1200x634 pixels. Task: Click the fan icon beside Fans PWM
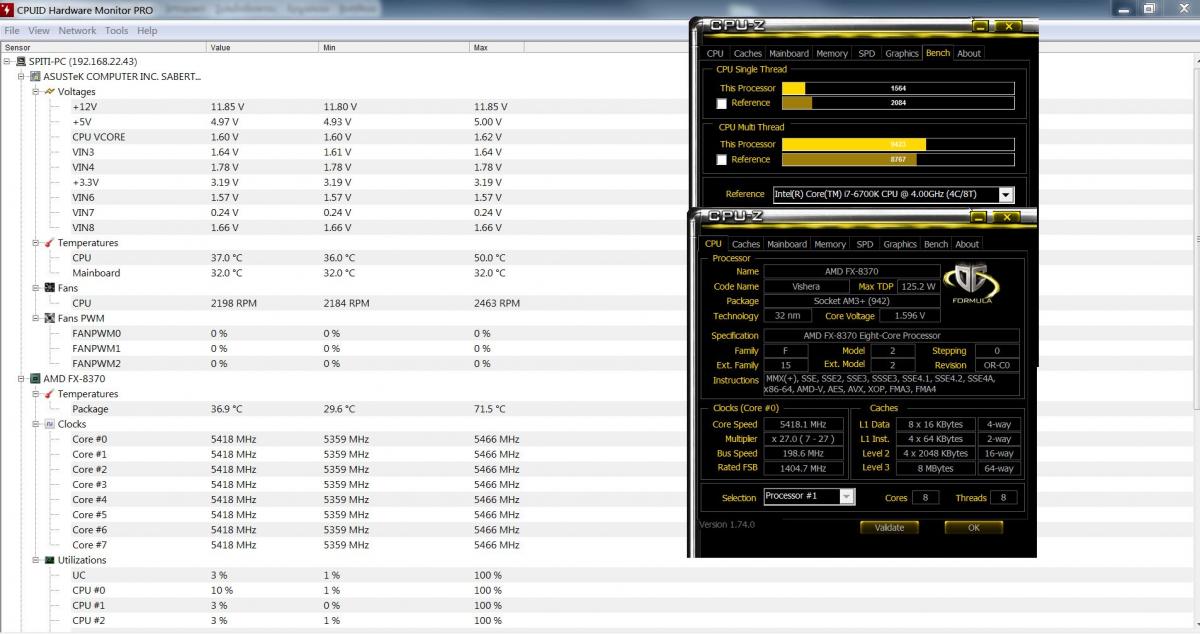pyautogui.click(x=49, y=318)
